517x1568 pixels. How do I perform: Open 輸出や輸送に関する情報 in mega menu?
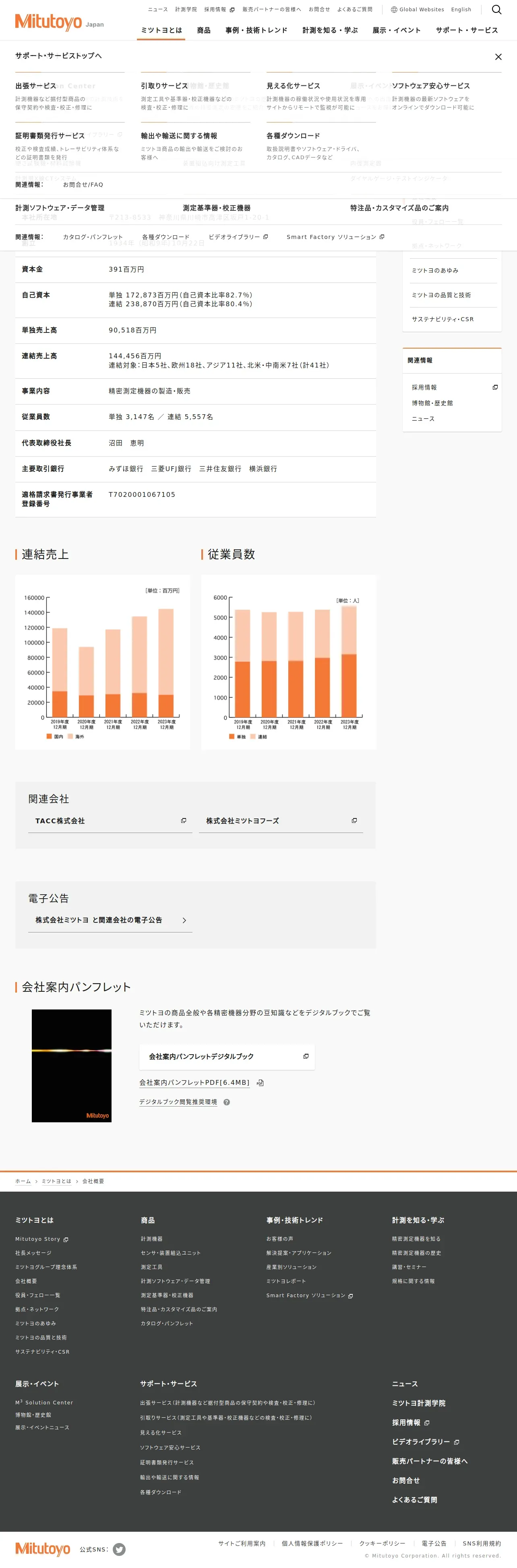pos(179,136)
